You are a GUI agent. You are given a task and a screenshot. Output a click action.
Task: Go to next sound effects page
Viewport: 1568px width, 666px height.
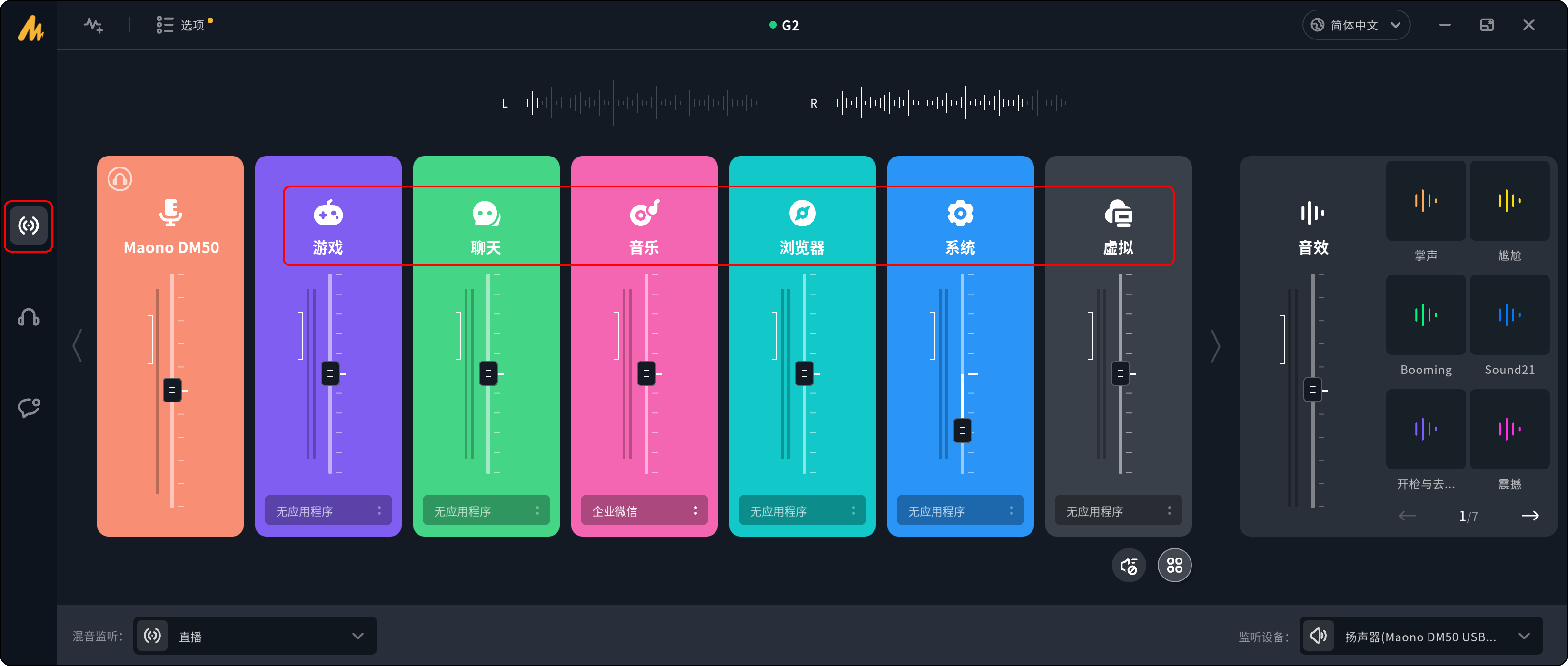(x=1529, y=516)
